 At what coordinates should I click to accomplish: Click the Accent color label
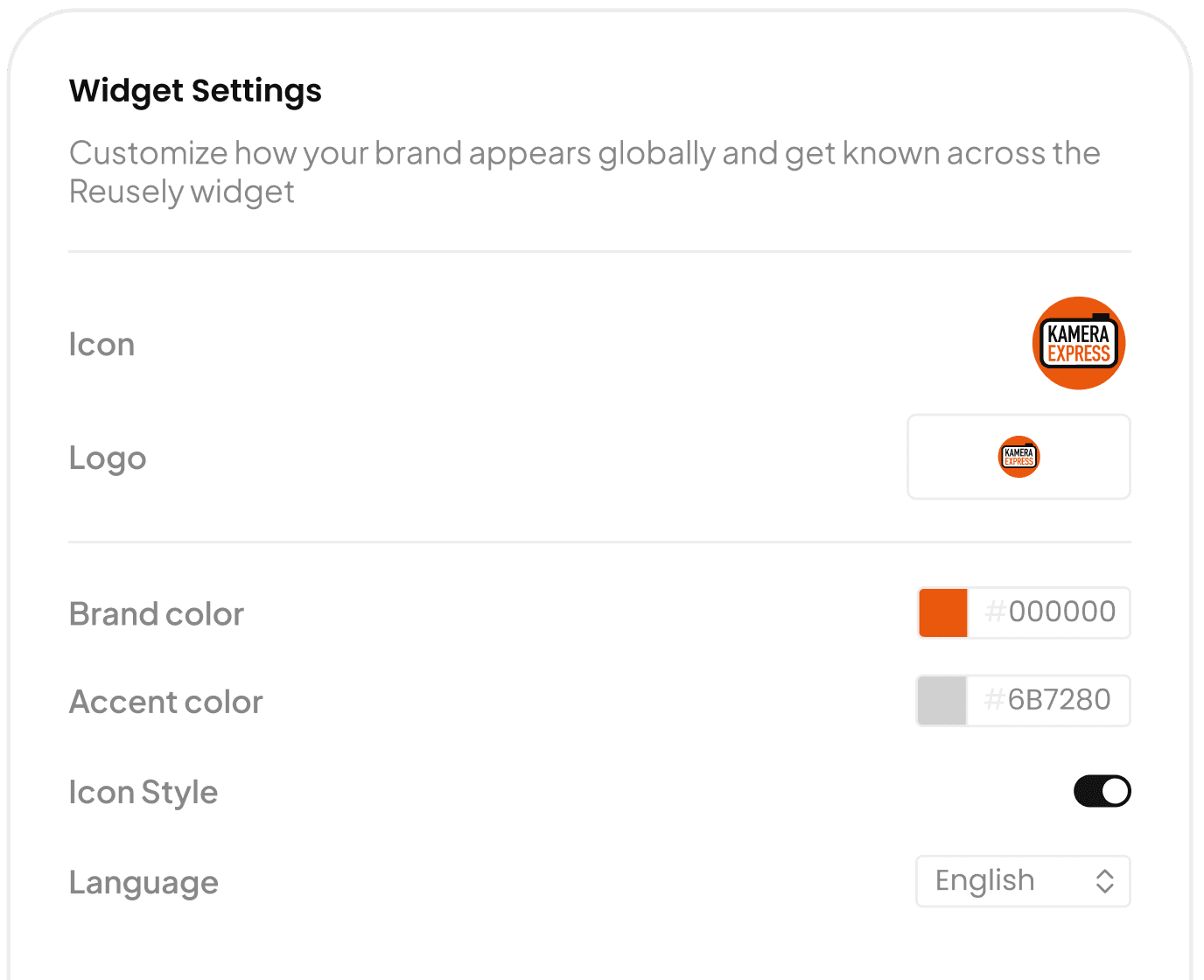coord(166,703)
